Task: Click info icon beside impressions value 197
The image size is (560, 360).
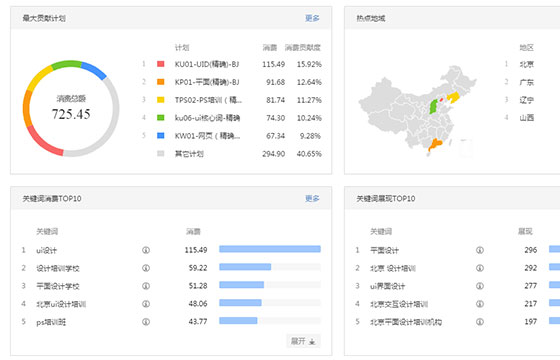Action: pyautogui.click(x=480, y=322)
